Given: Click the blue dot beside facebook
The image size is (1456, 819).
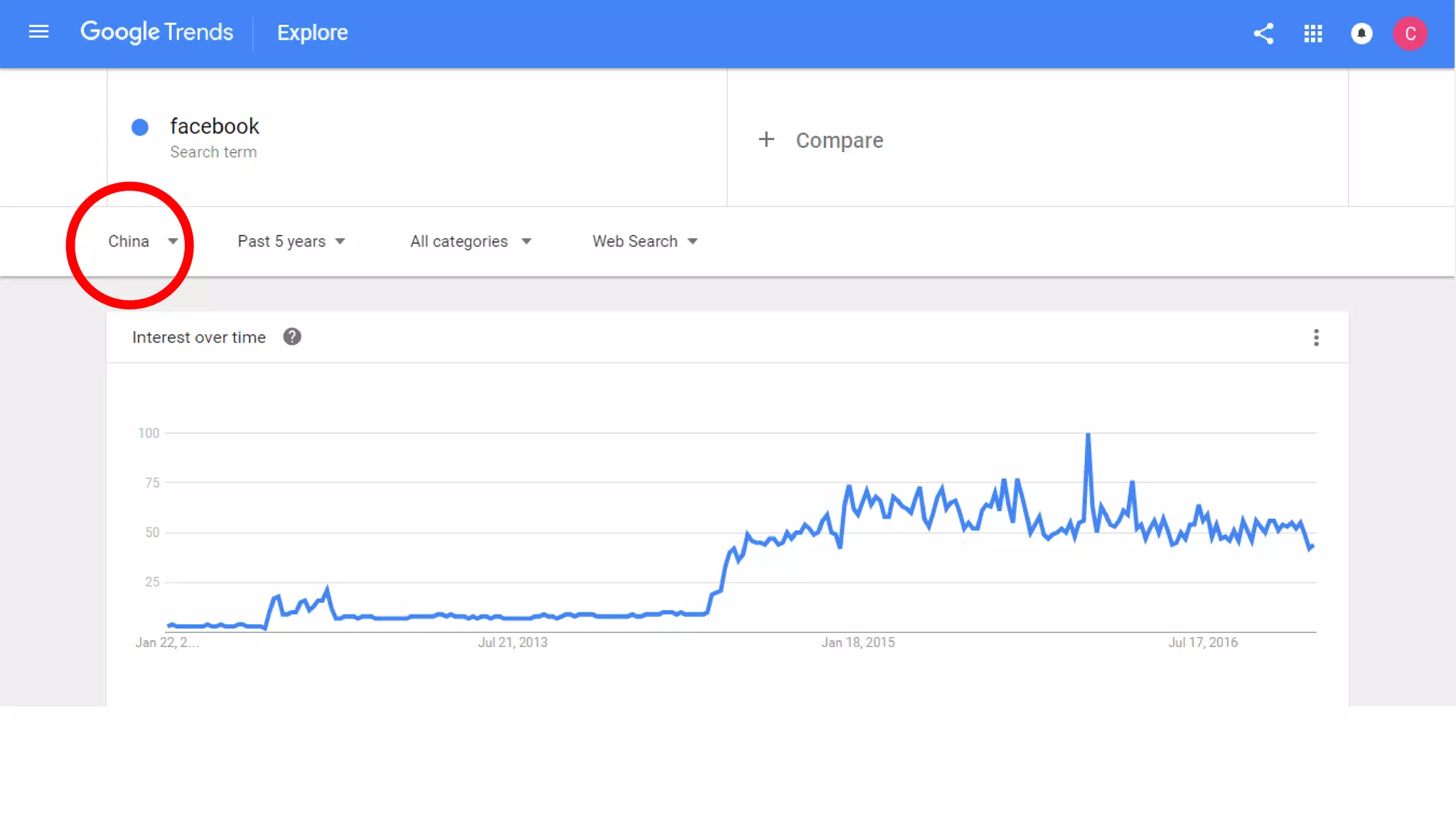Looking at the screenshot, I should (x=140, y=127).
